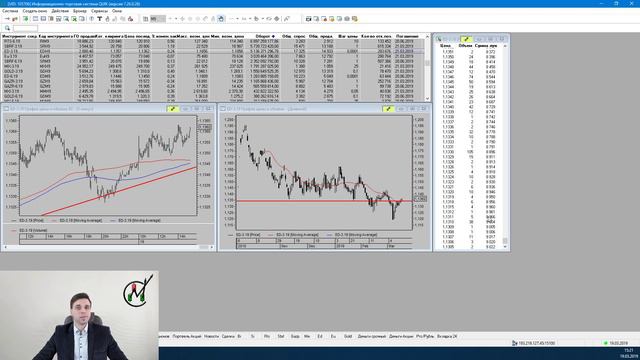Select the GOLD-6.19 row in the instruments table
Screen dimensions: 640x360
pyautogui.click(x=213, y=96)
